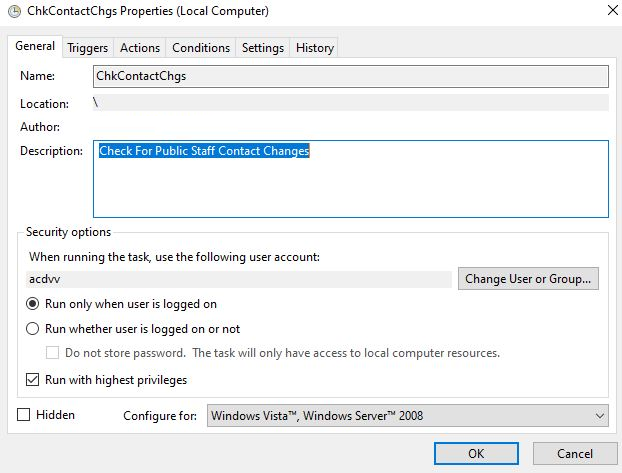This screenshot has width=622, height=473.
Task: Click Change User or Group button
Action: tap(529, 279)
